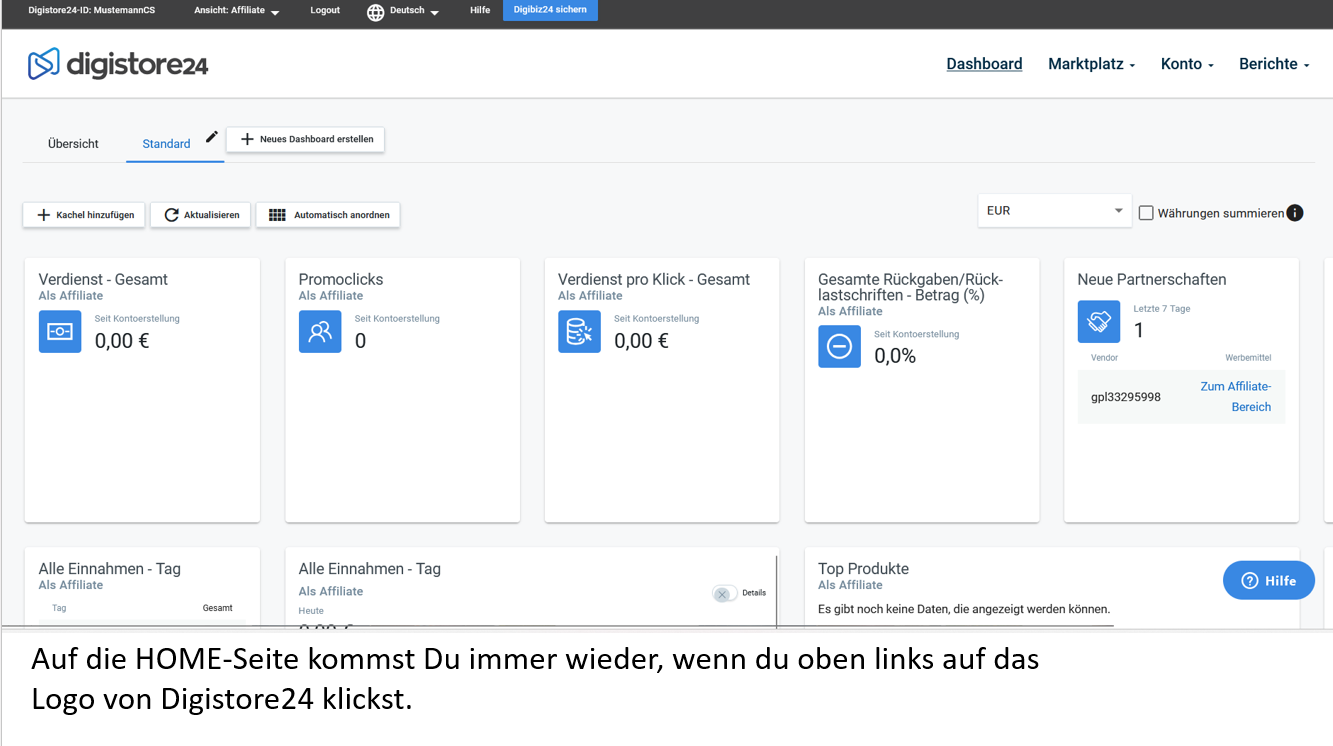This screenshot has width=1333, height=746.
Task: Click the pencil edit icon beside Standard
Action: (211, 137)
